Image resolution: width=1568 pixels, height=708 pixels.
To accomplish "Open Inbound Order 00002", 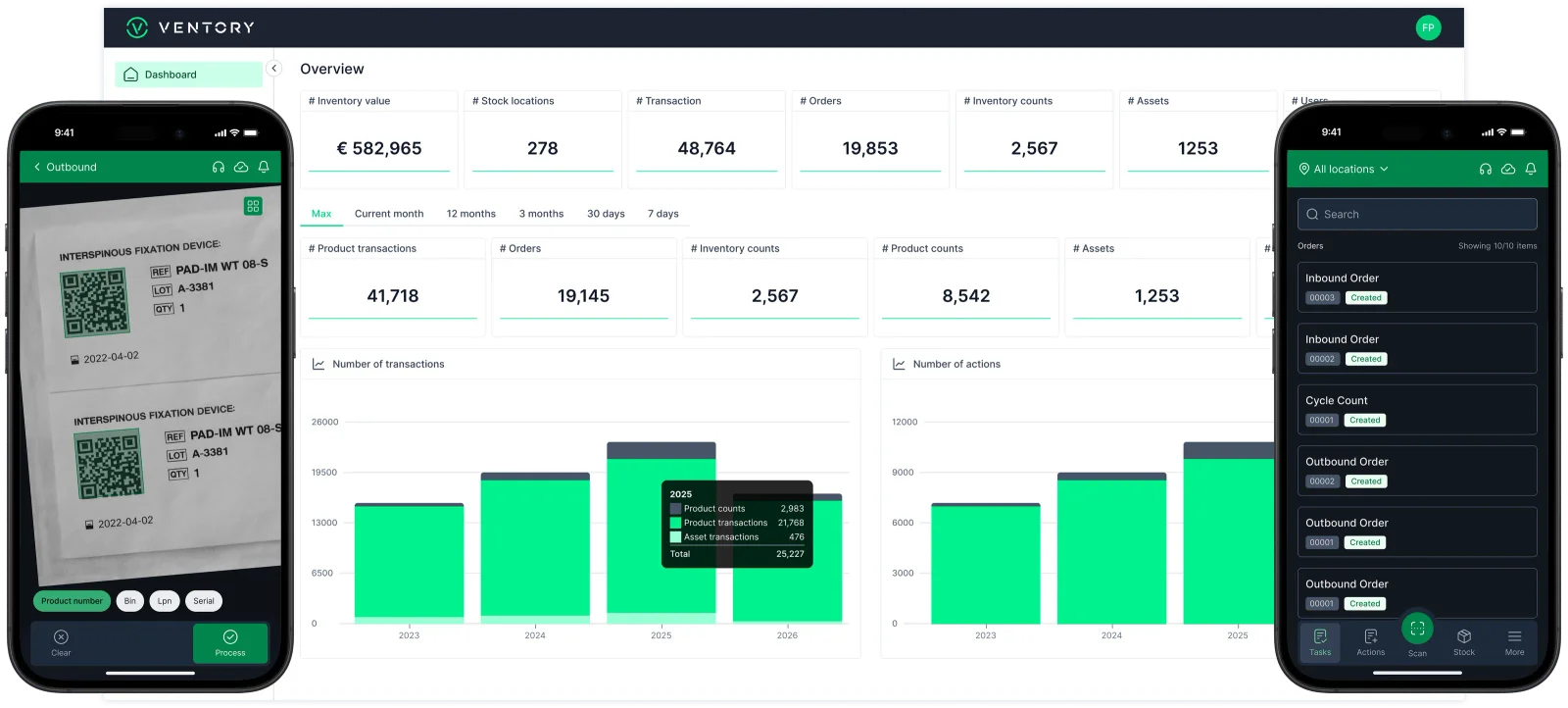I will pos(1417,348).
